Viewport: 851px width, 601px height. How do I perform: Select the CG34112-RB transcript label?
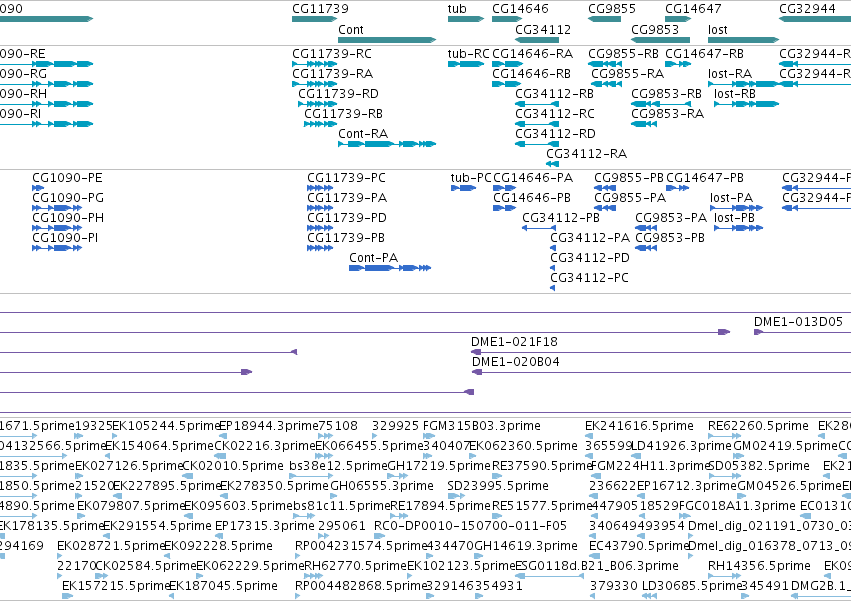coord(554,94)
